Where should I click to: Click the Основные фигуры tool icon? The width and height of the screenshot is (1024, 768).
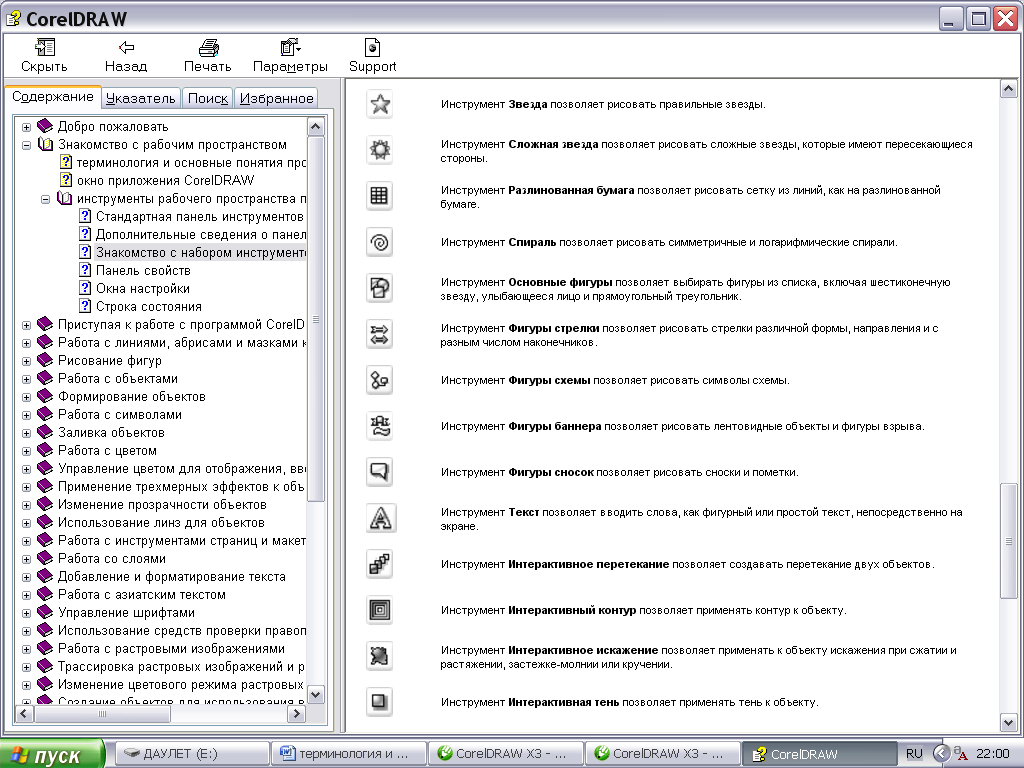click(379, 288)
